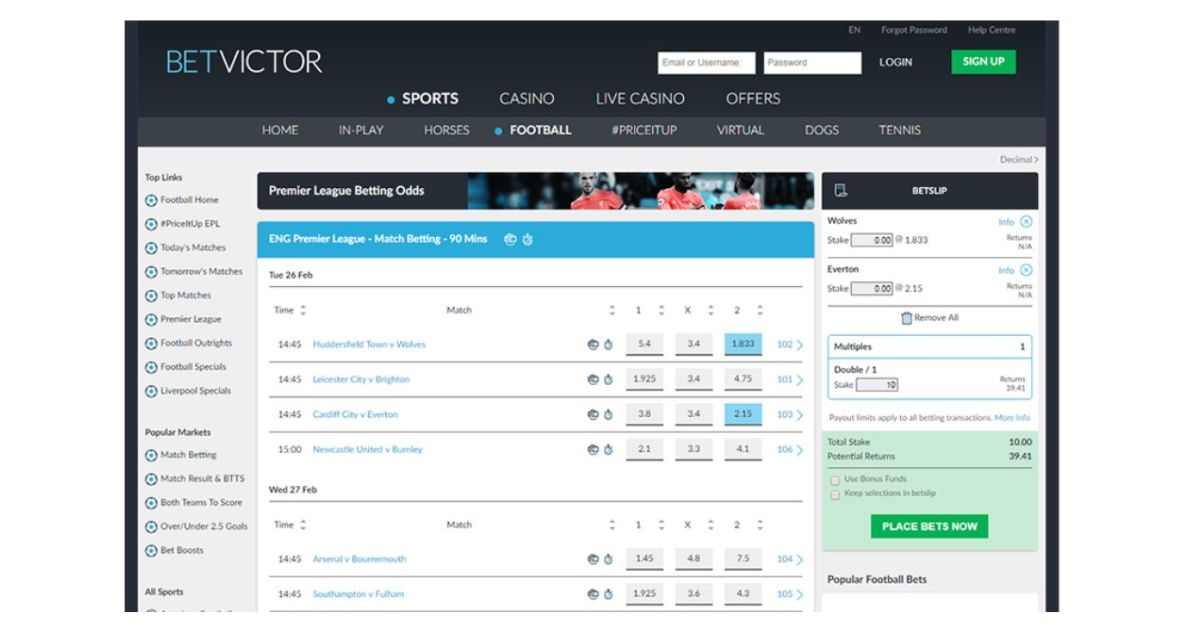Click the stats icon for Leicester City v Brighton
The width and height of the screenshot is (1200, 628).
593,380
